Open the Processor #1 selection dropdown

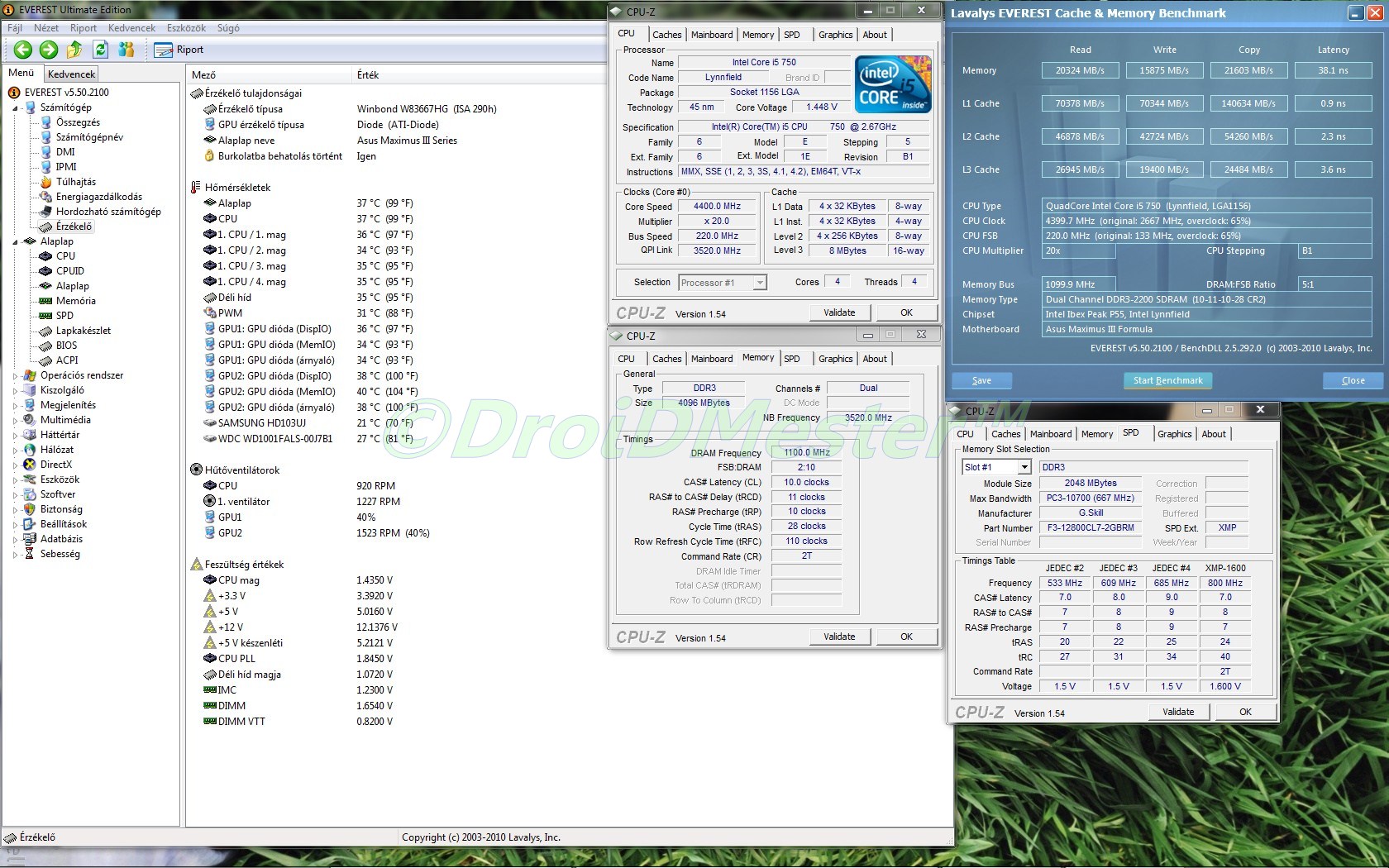760,283
